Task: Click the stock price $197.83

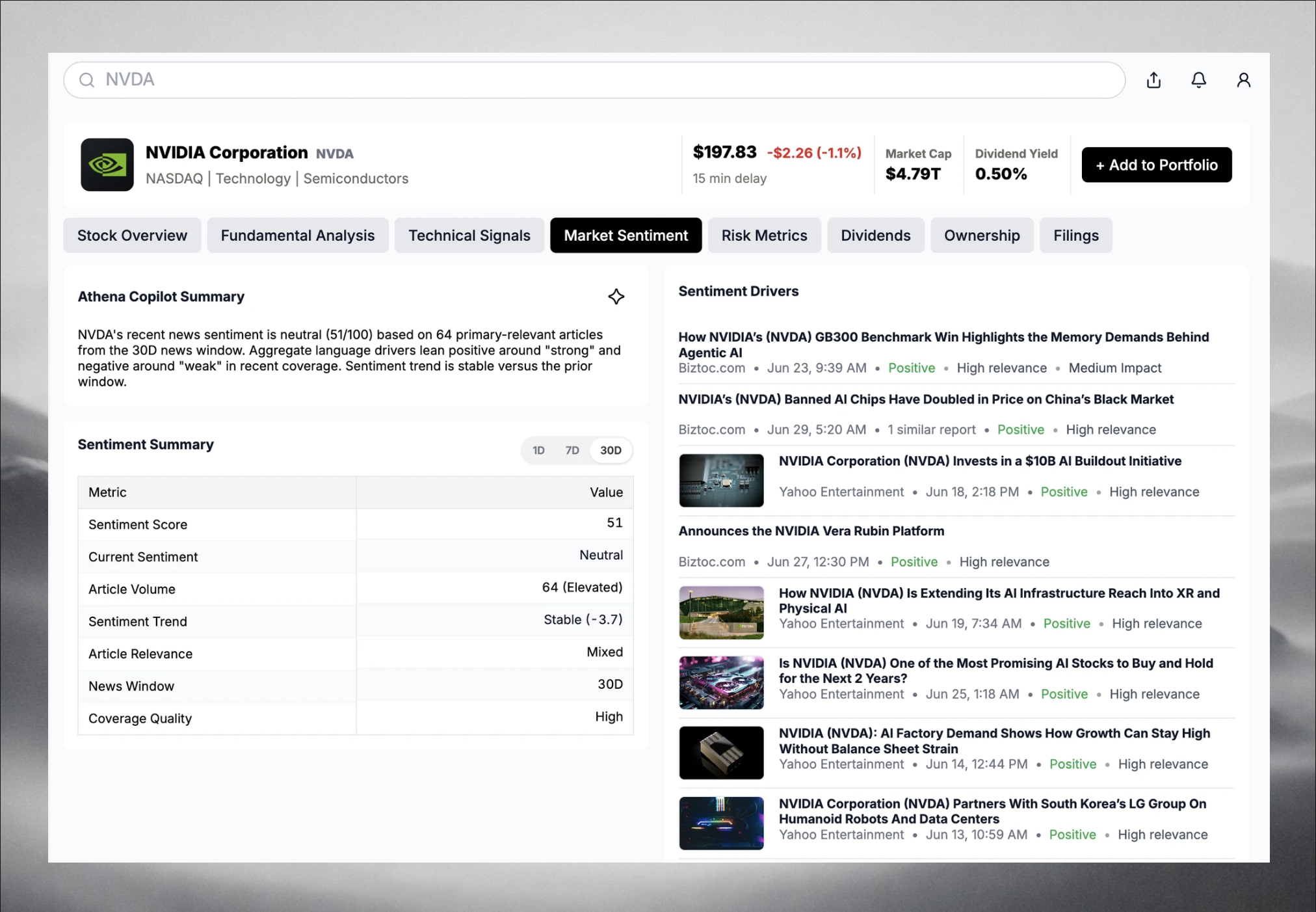Action: pyautogui.click(x=724, y=152)
